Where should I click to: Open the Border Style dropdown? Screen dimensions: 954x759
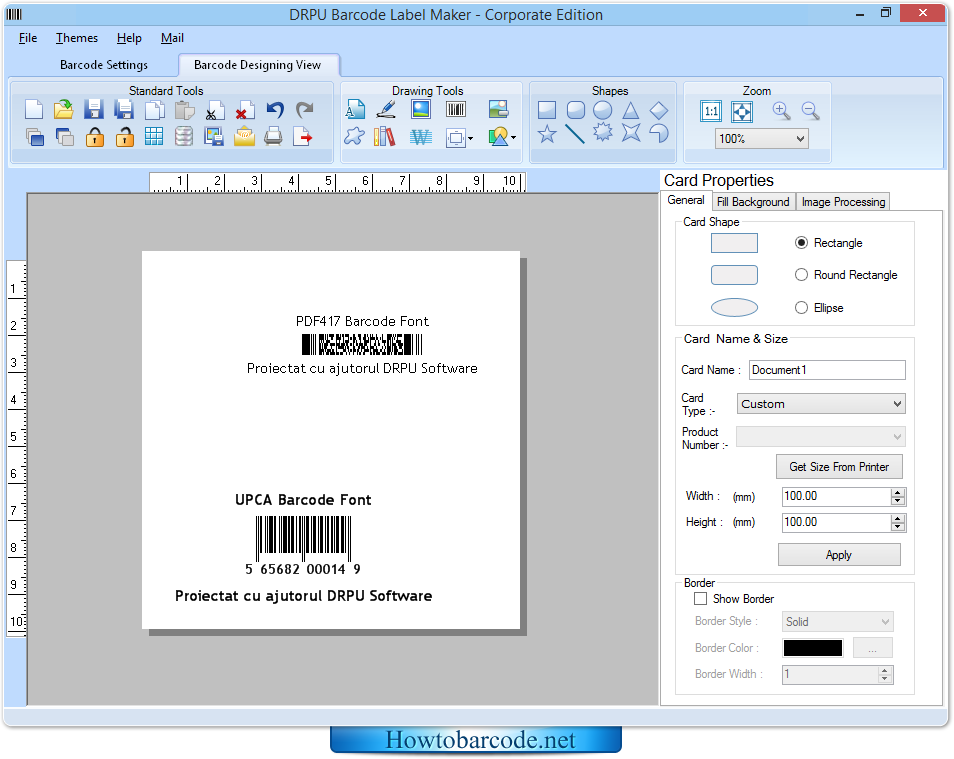pyautogui.click(x=885, y=621)
